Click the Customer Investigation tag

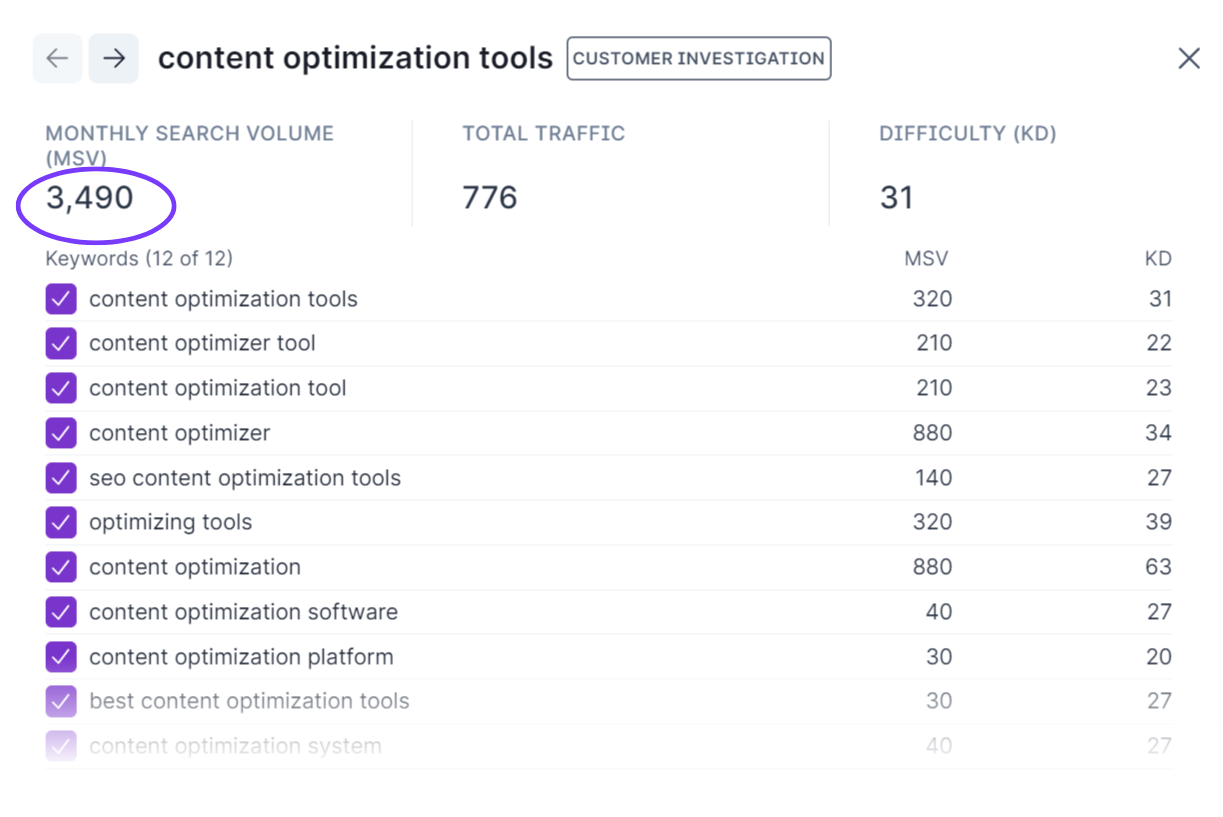pos(698,59)
